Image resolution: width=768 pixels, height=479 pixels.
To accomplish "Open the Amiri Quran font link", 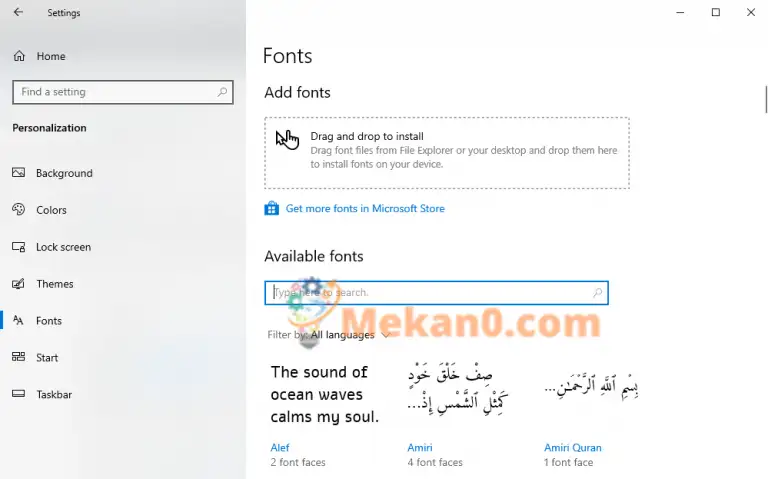I will pos(573,447).
